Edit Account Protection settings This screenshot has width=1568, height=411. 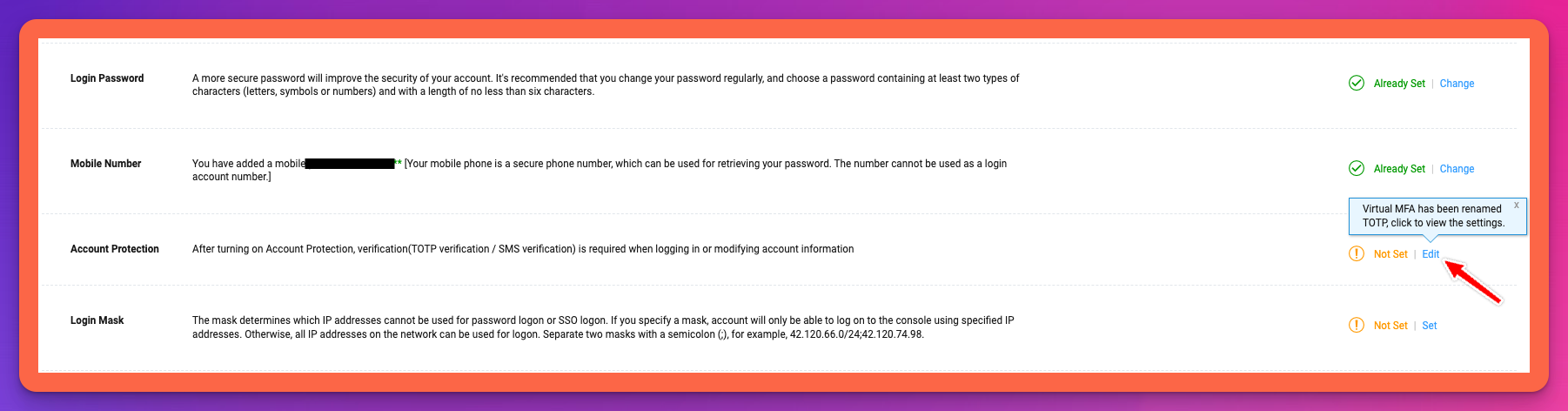click(1431, 254)
